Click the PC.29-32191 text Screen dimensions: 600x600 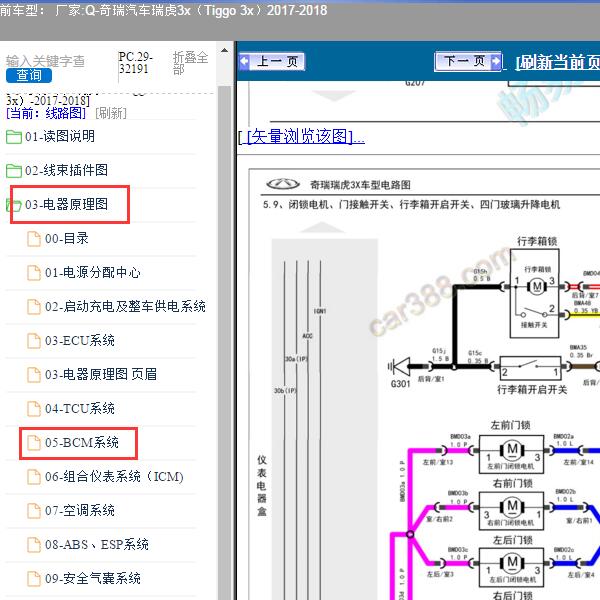[x=135, y=63]
